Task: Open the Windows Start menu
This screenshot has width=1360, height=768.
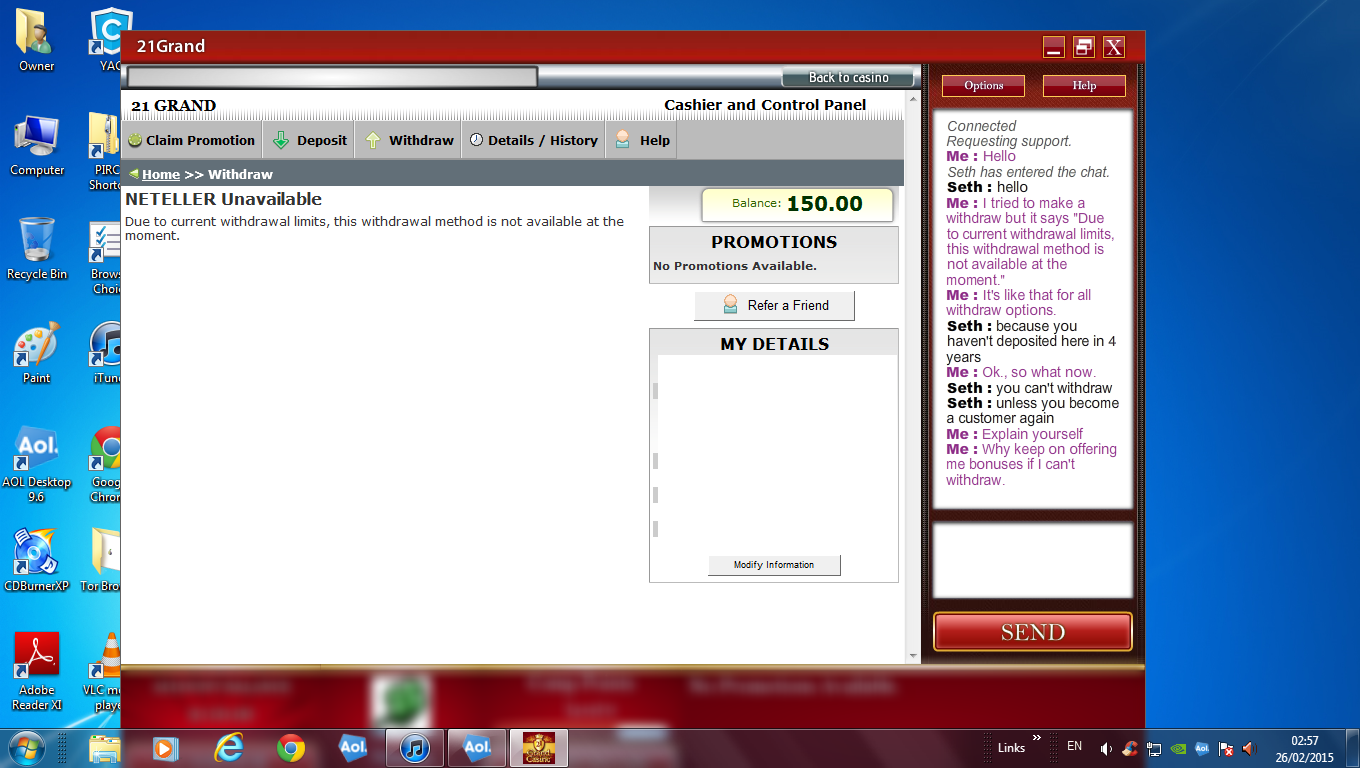Action: point(26,748)
